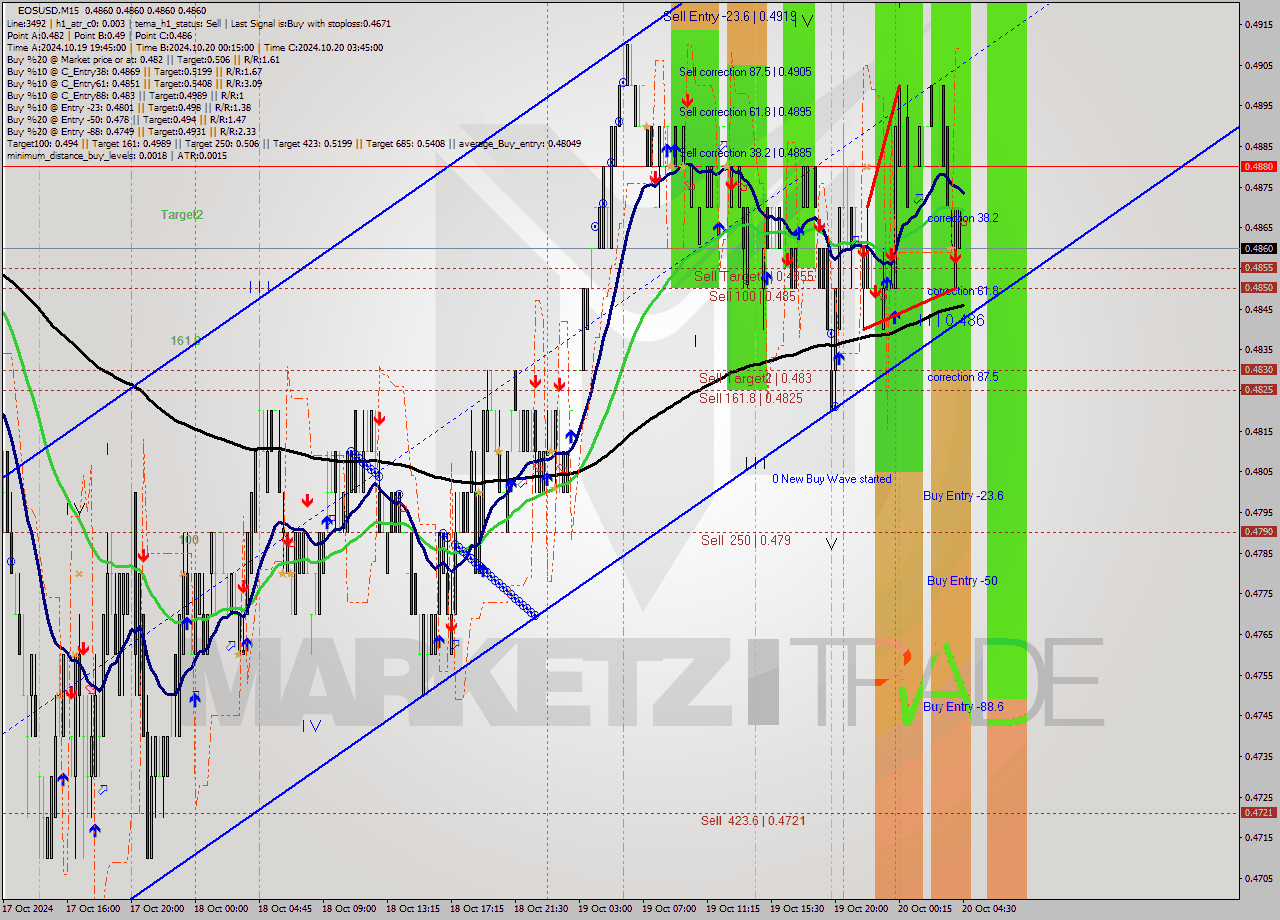This screenshot has width=1280, height=920.
Task: Click the '20 Oct 04:30' time axis label
Action: click(x=989, y=909)
